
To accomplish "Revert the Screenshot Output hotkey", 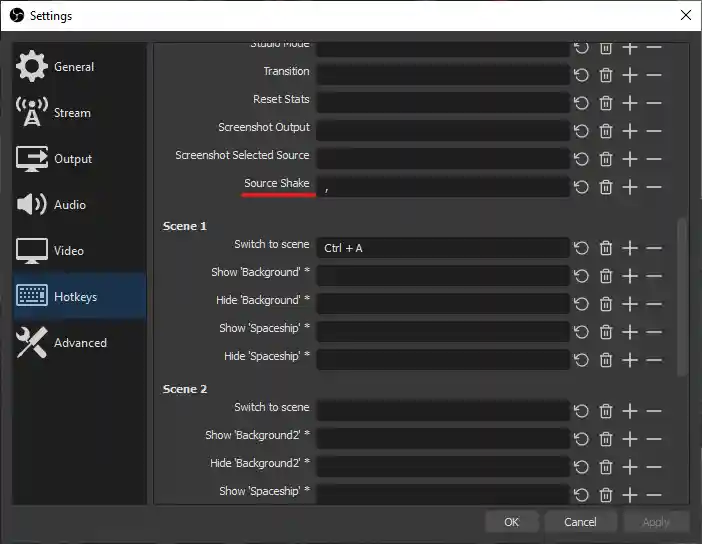I will coord(581,131).
